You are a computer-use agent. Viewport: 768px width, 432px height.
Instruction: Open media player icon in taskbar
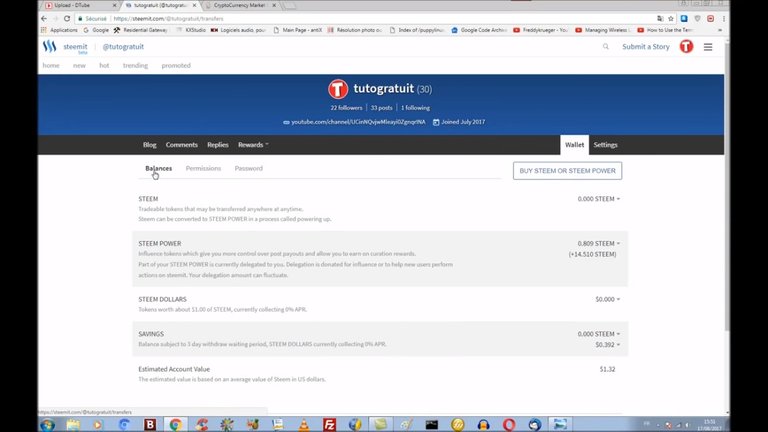tap(98, 425)
